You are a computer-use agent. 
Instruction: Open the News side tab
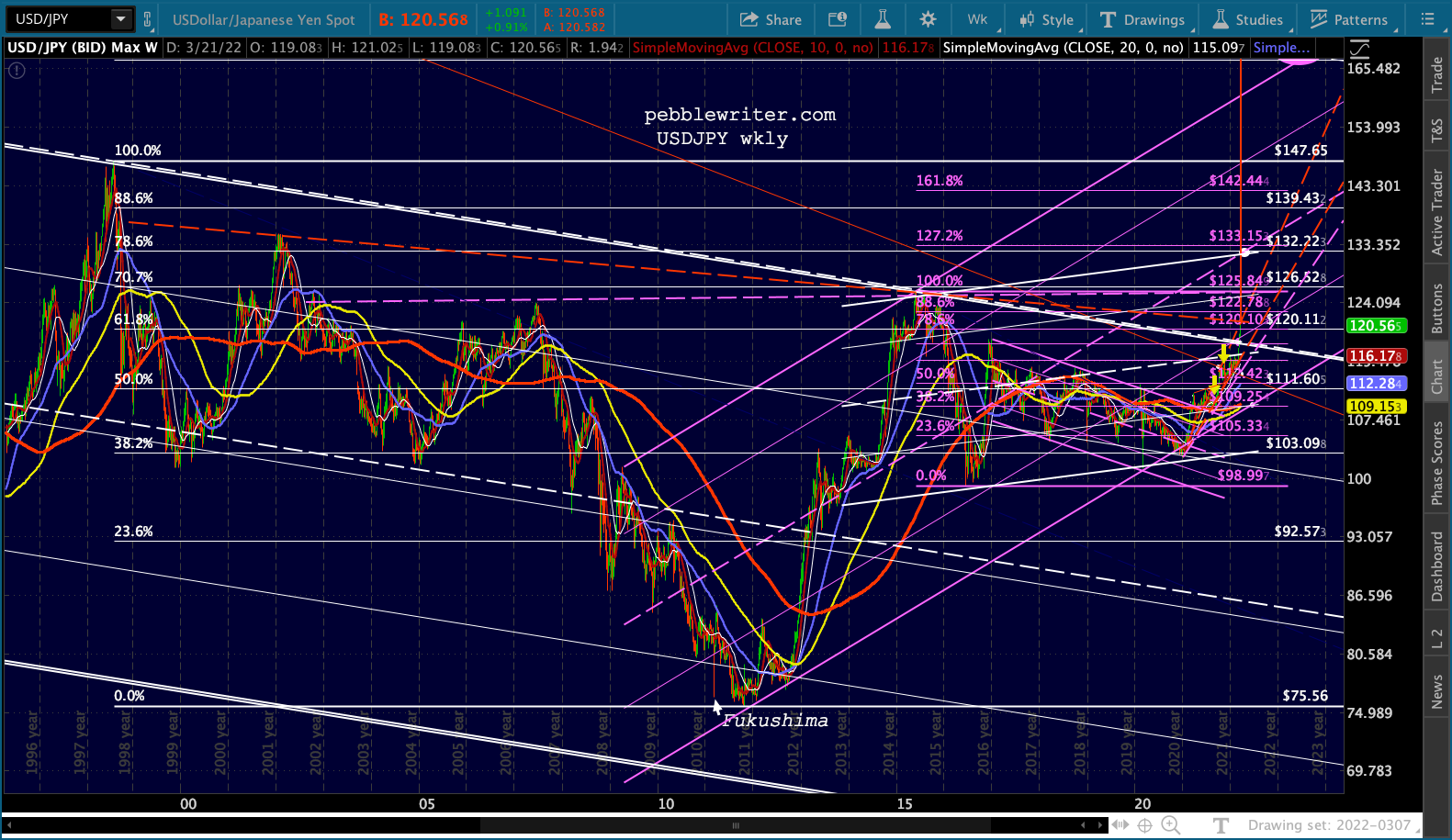point(1437,691)
